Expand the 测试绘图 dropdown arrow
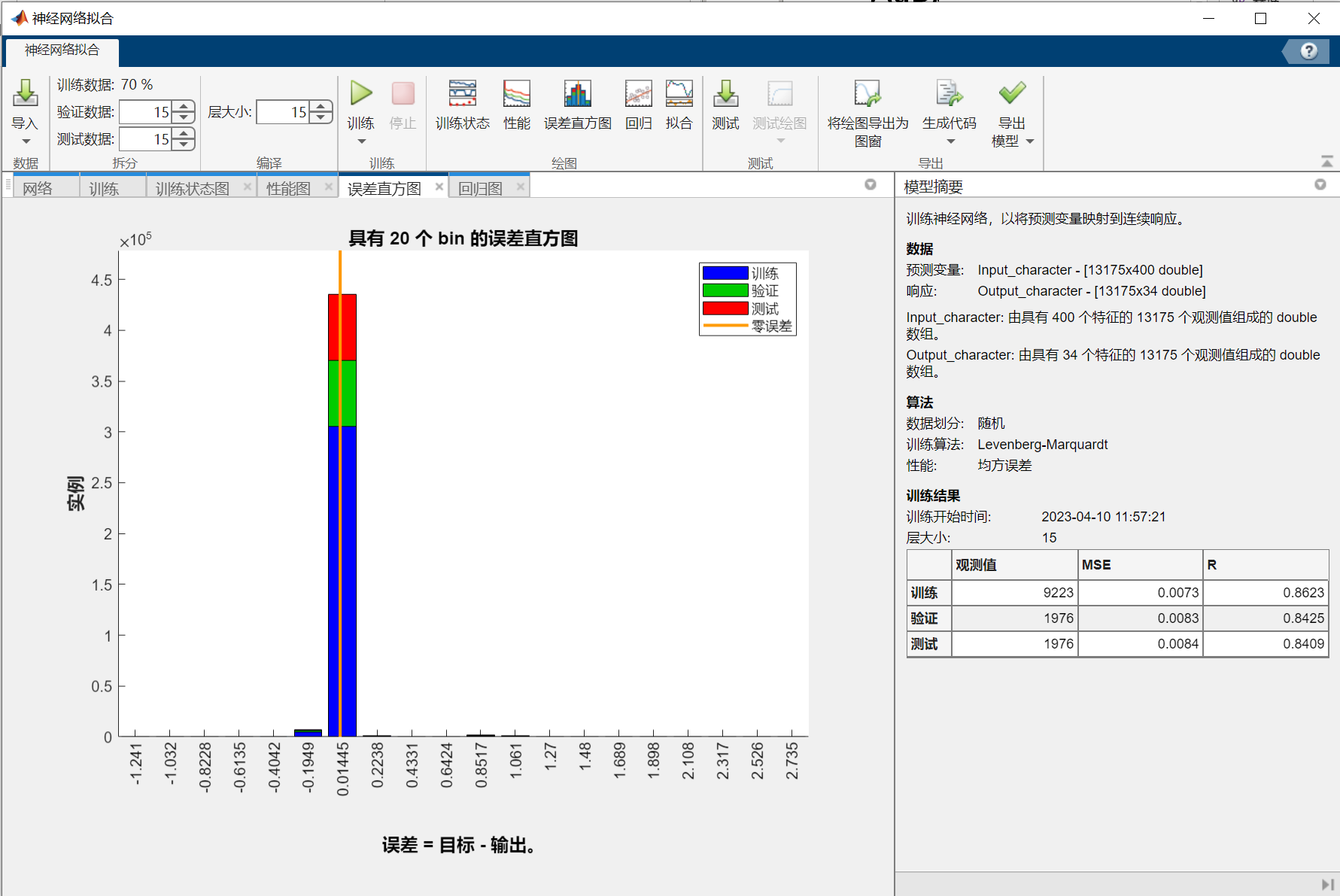This screenshot has height=896, width=1340. coord(780,141)
